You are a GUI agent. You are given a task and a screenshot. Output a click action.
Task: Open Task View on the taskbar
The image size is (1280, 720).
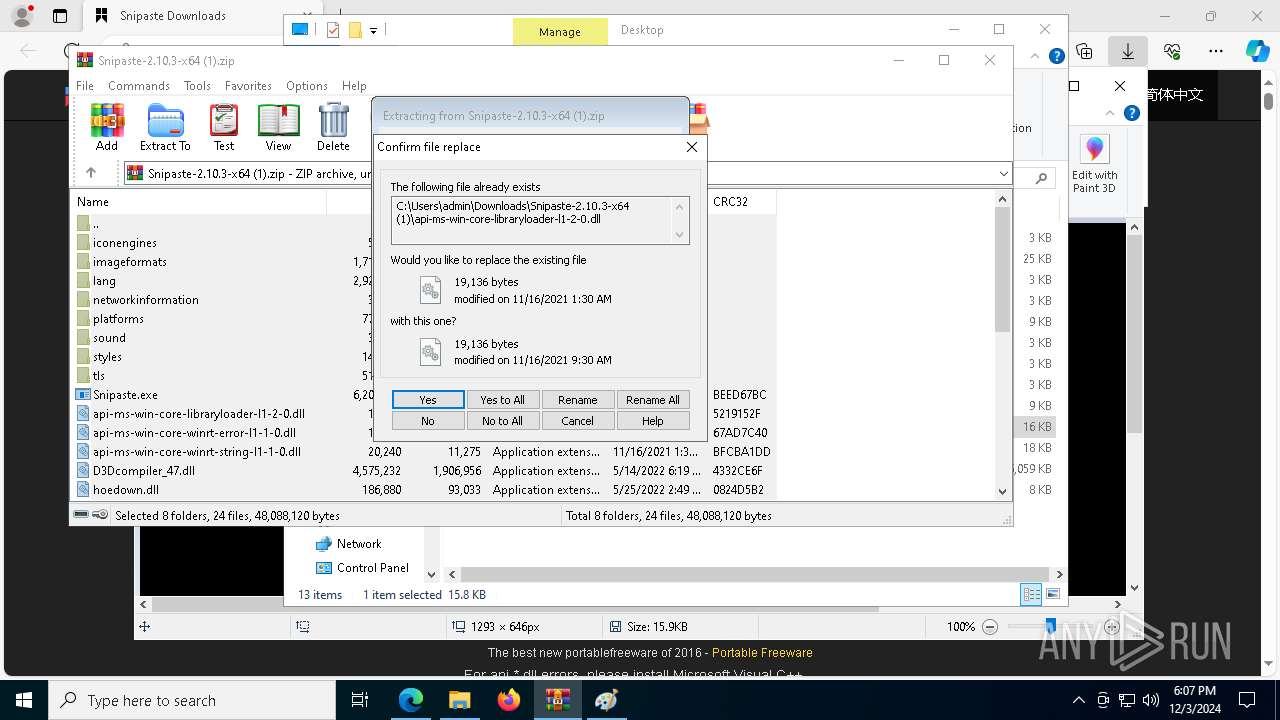(361, 700)
